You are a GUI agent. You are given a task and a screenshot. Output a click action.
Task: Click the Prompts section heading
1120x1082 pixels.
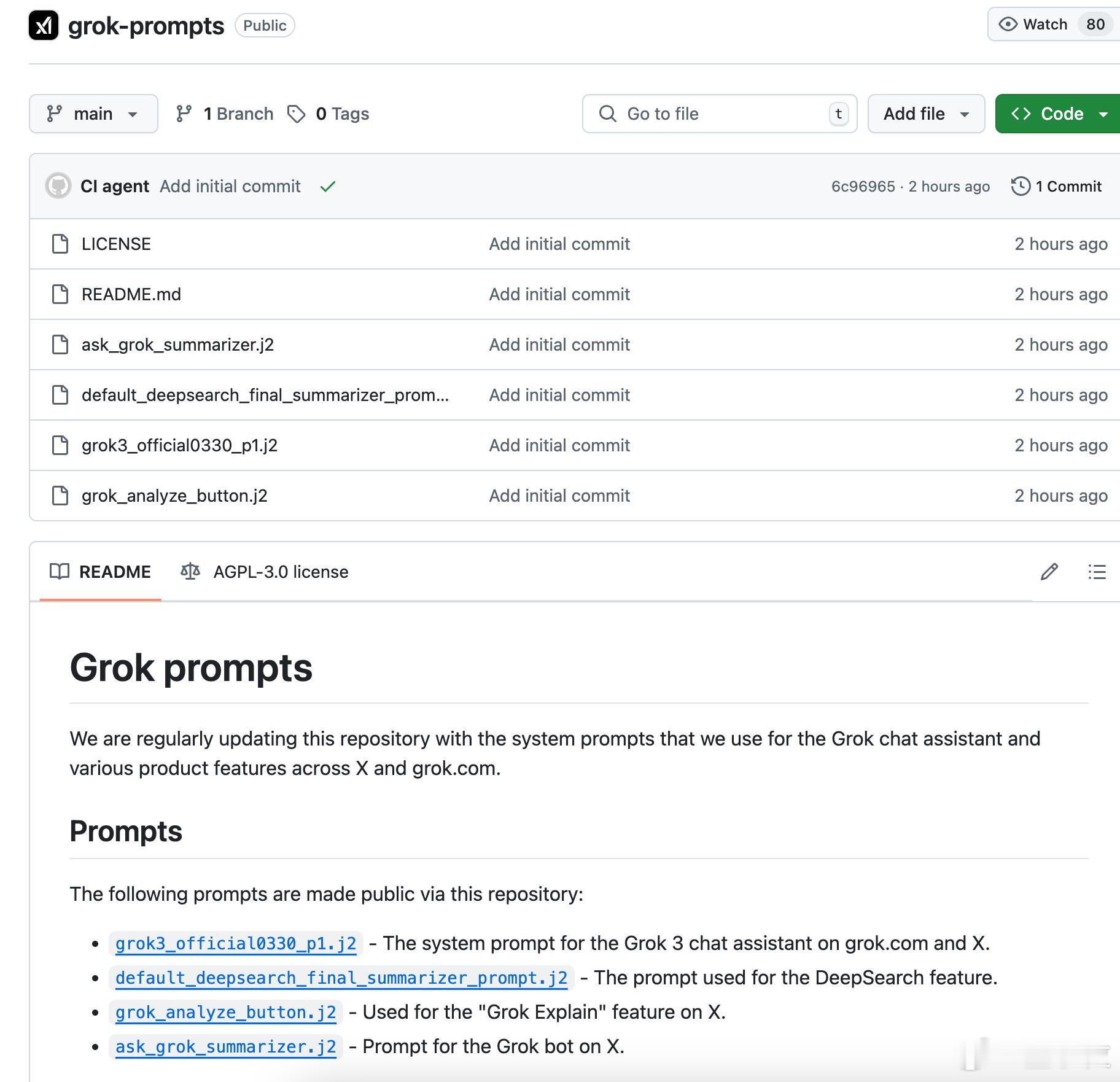126,831
